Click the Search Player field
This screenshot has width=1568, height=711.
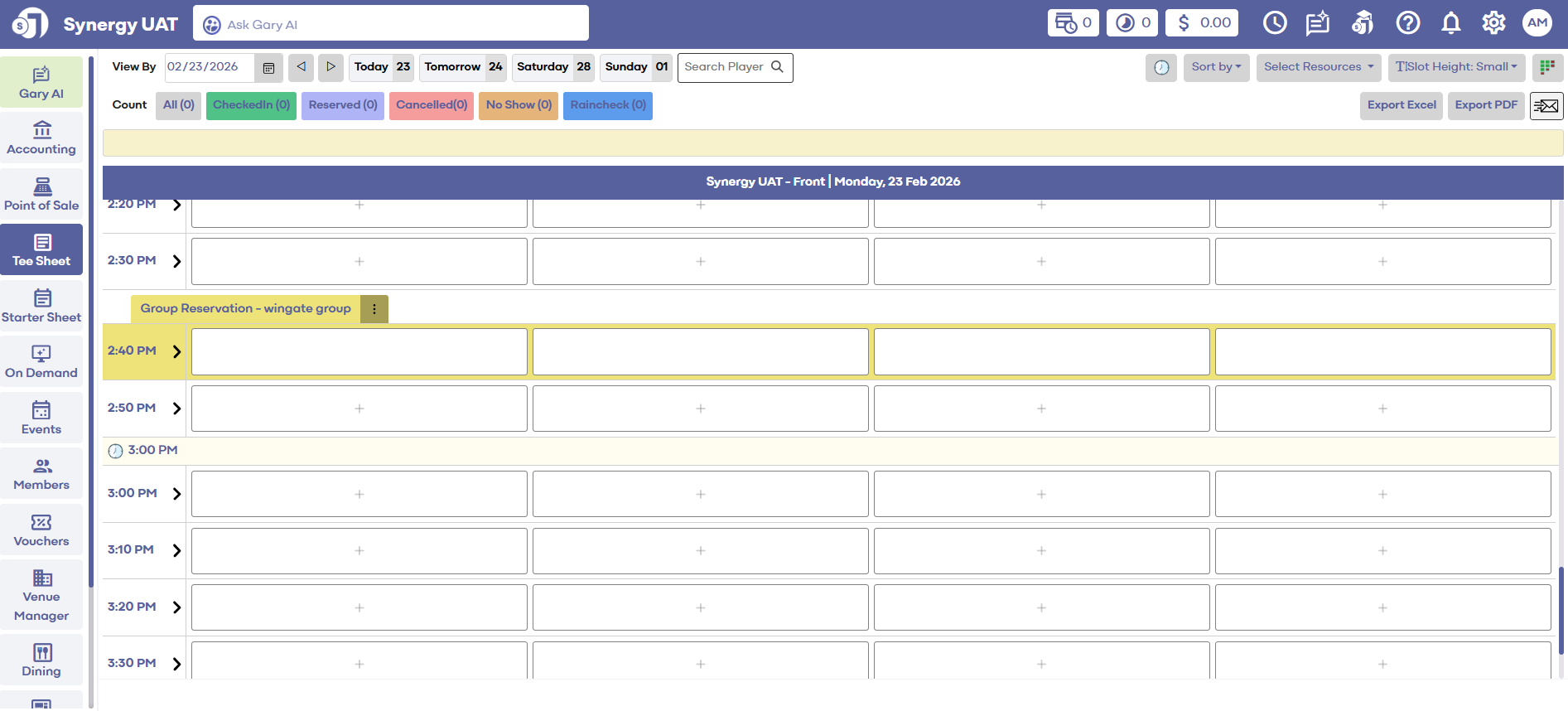pos(726,67)
